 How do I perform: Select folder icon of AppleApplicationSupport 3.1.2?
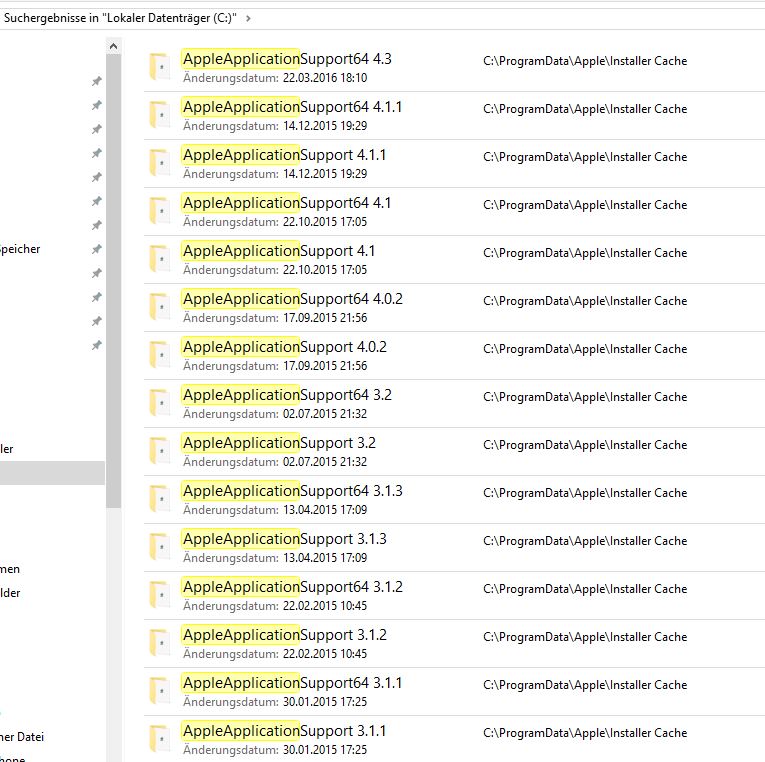160,643
